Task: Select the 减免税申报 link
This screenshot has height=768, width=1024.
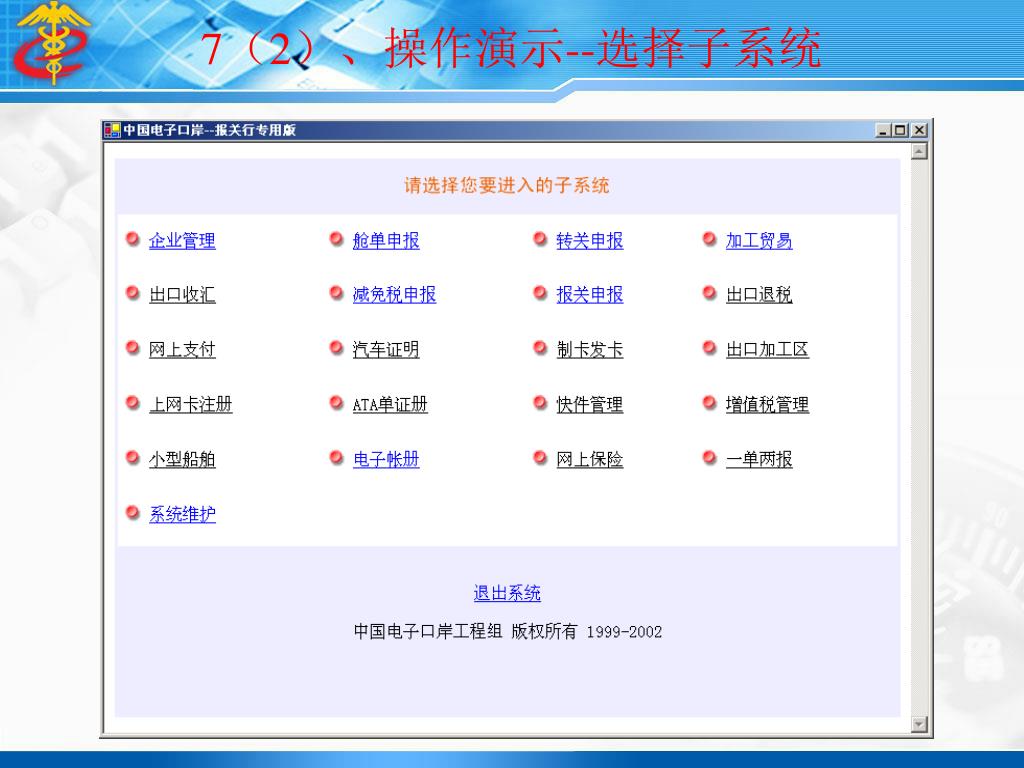Action: point(394,295)
